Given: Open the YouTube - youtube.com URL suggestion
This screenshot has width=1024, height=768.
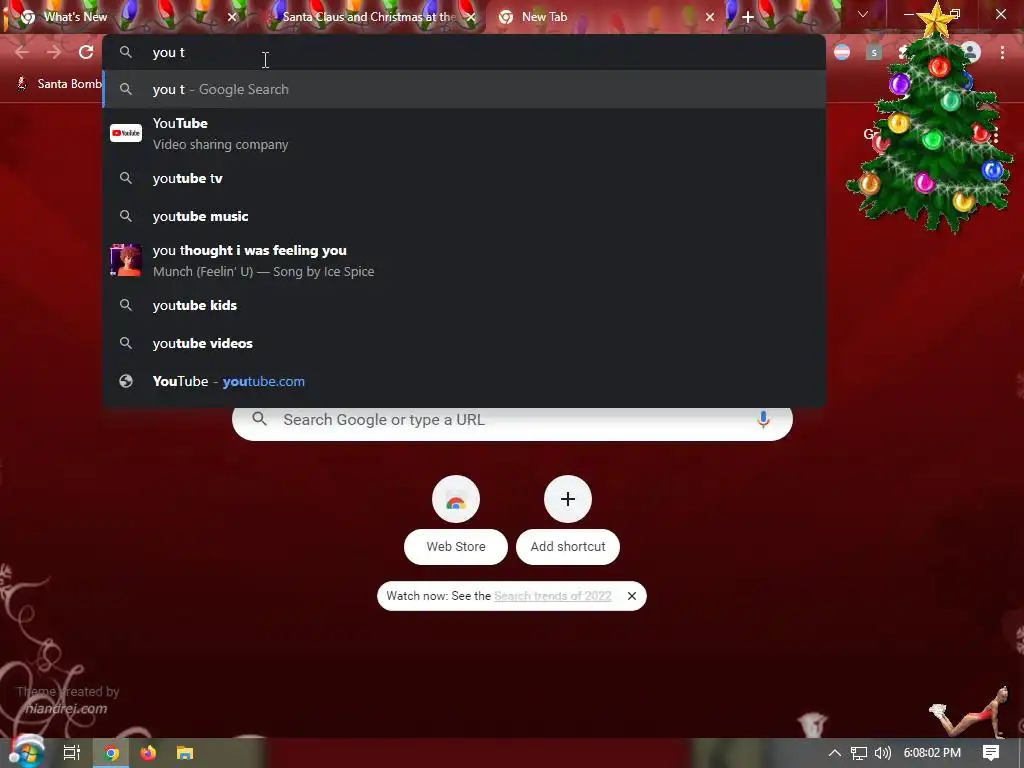Looking at the screenshot, I should tap(464, 381).
